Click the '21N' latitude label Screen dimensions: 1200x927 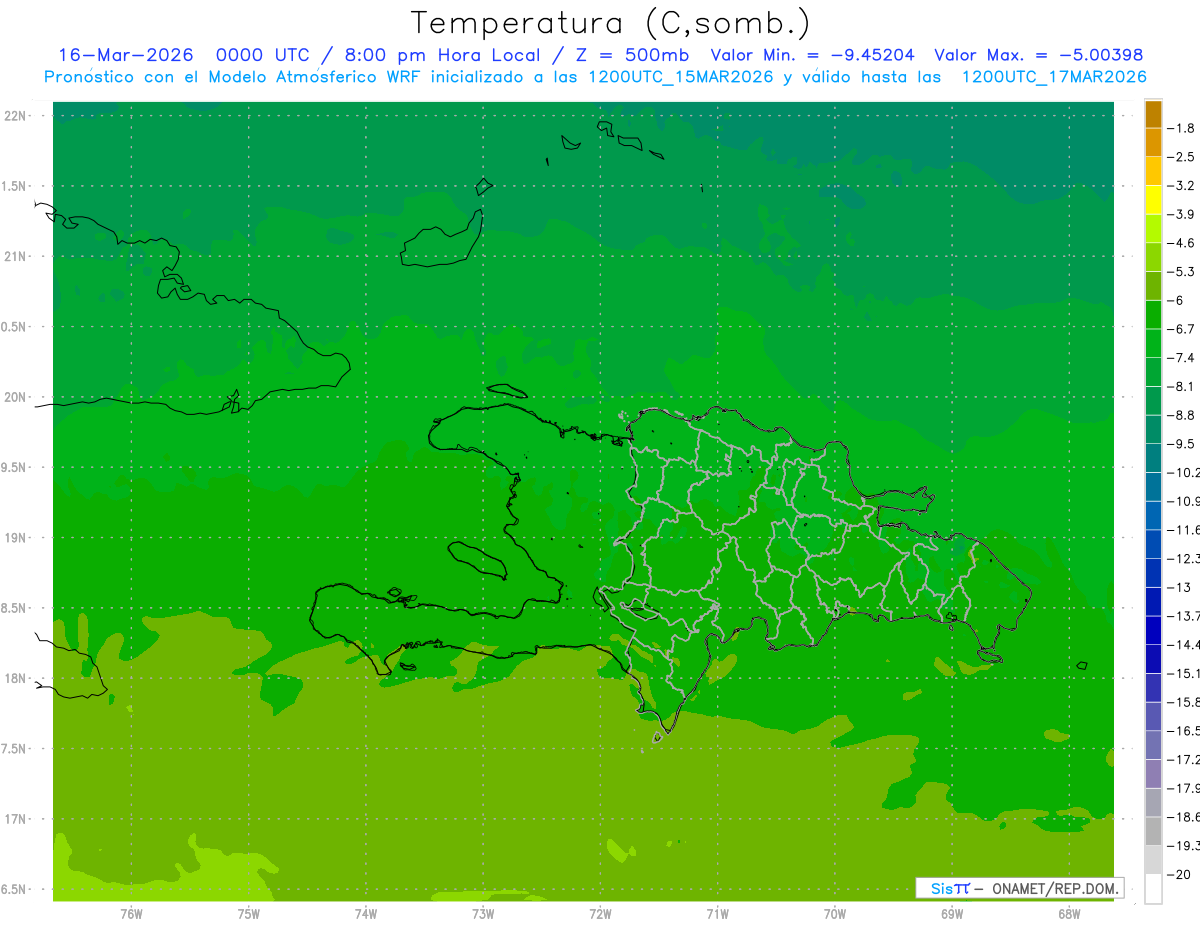tap(17, 256)
